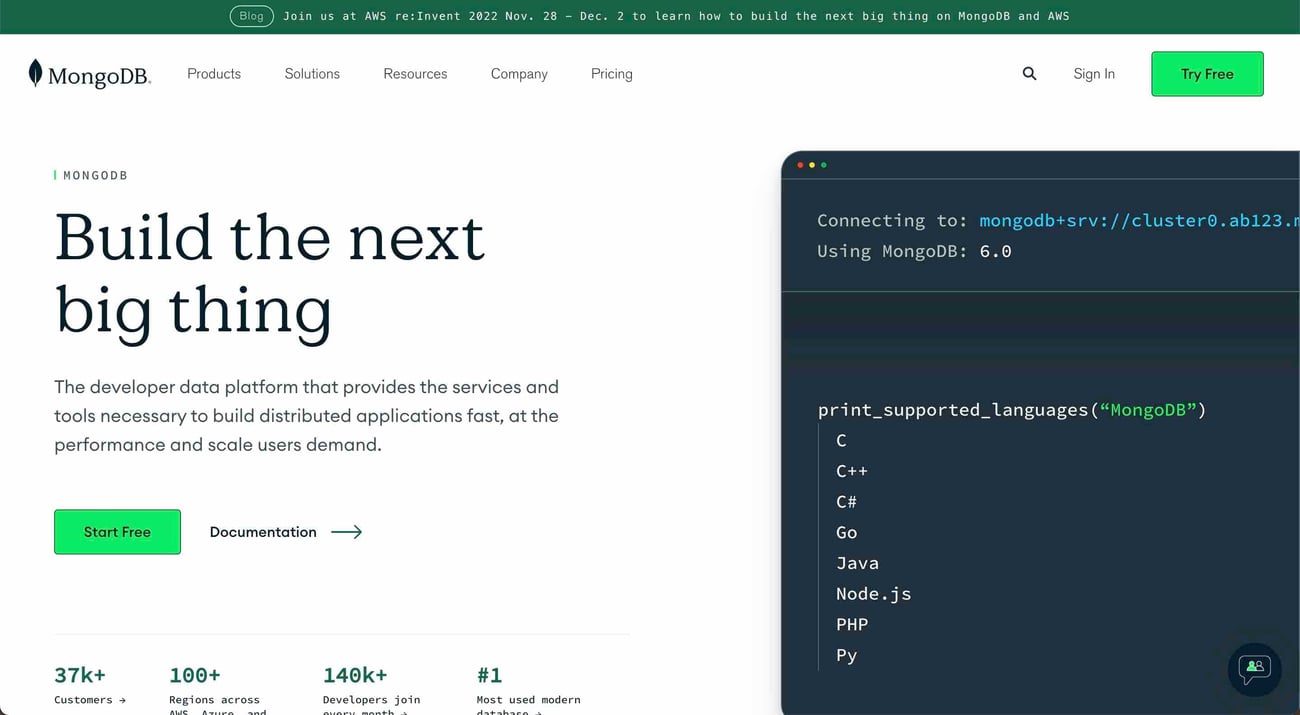
Task: Open the AWS re:Invent announcement banner
Action: tap(676, 16)
